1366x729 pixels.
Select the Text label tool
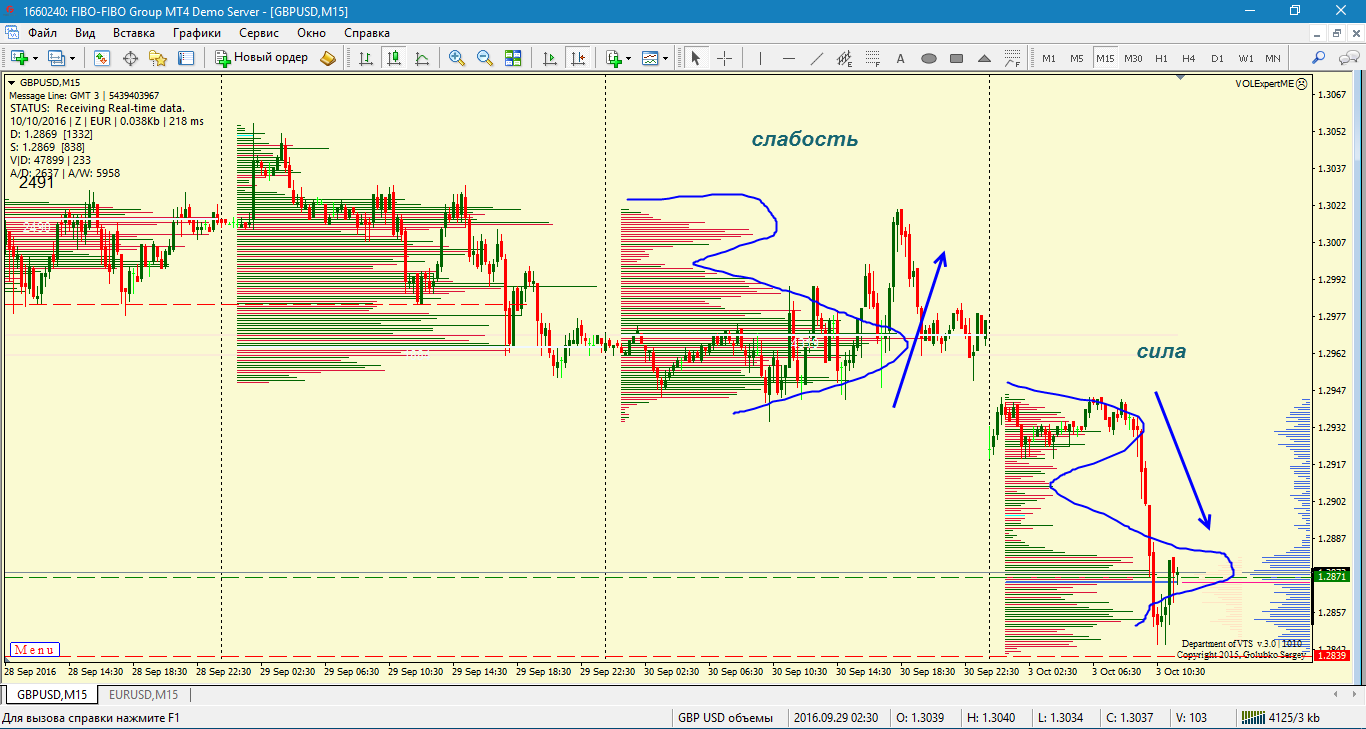pyautogui.click(x=900, y=58)
